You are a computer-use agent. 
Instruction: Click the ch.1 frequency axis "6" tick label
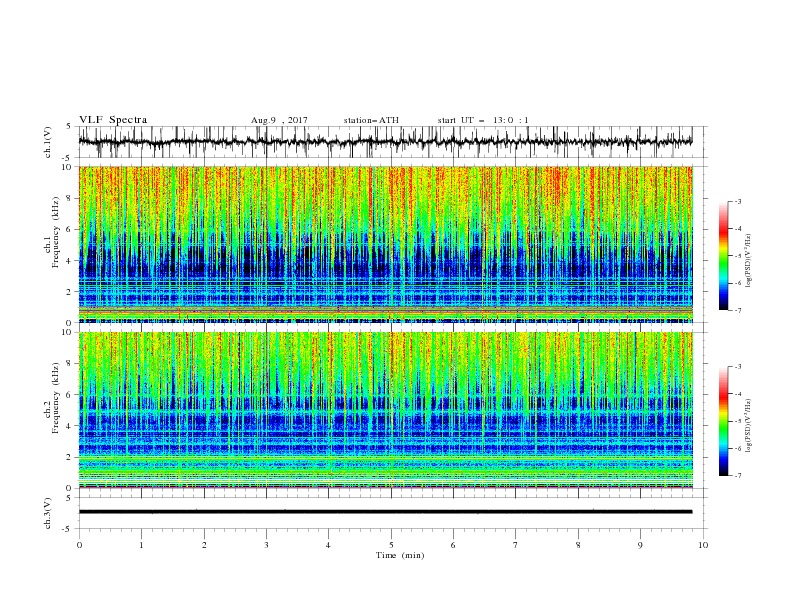coord(69,230)
